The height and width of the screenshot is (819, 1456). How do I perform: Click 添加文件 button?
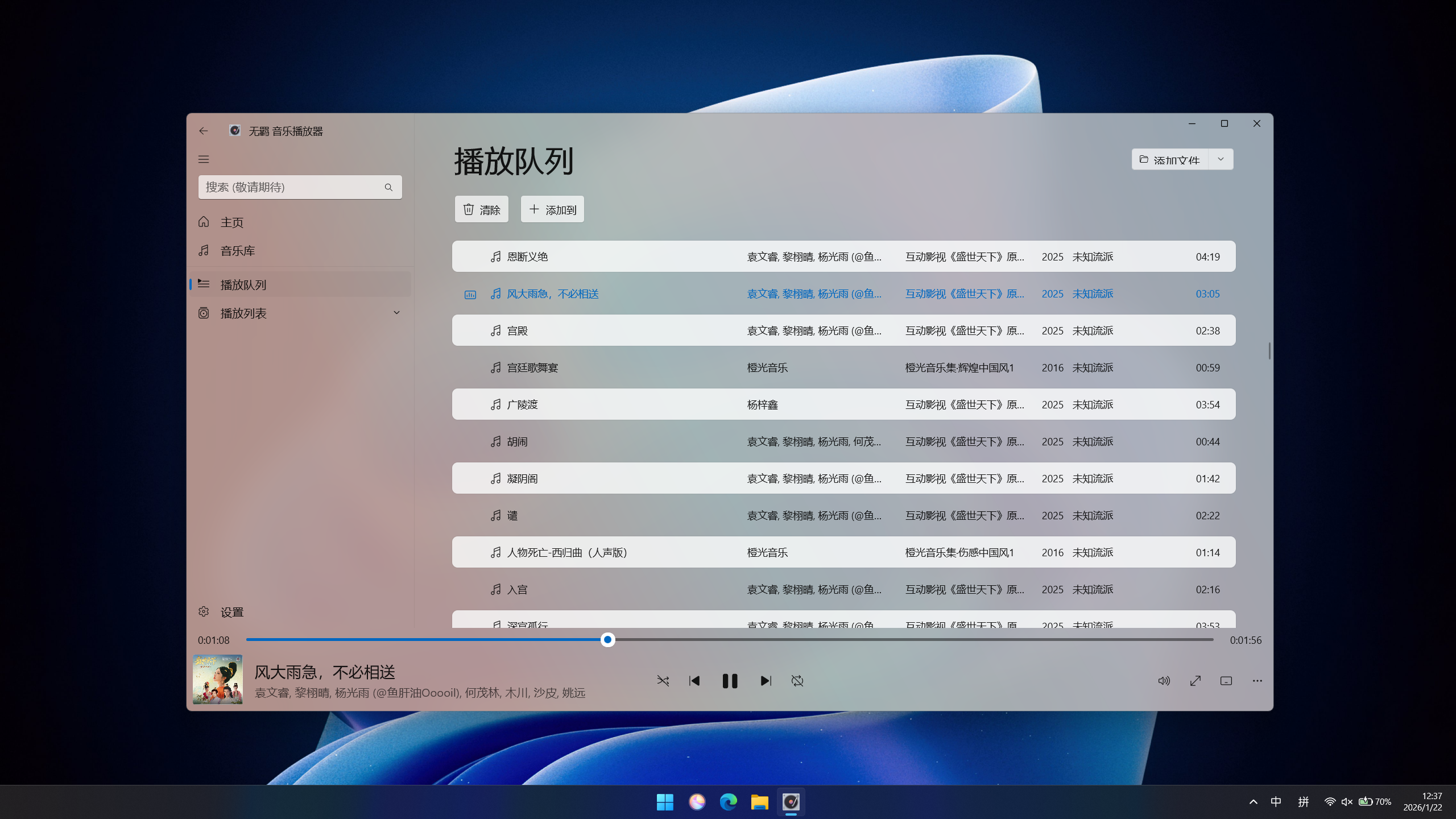pyautogui.click(x=1170, y=160)
